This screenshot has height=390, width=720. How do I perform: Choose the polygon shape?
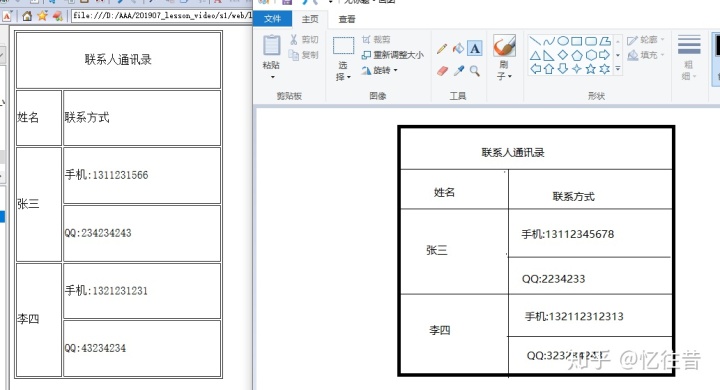[605, 41]
